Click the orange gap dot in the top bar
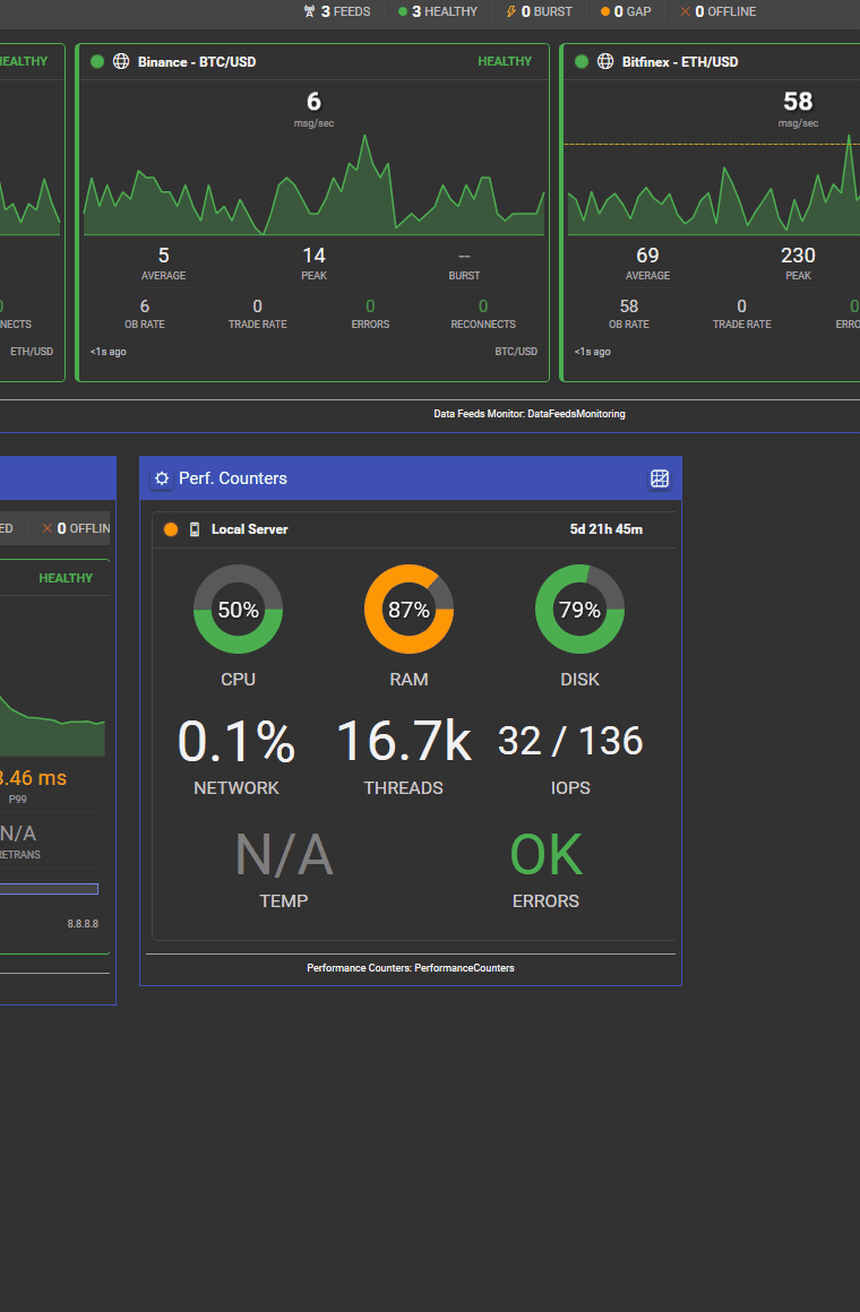Image resolution: width=860 pixels, height=1312 pixels. coord(605,12)
